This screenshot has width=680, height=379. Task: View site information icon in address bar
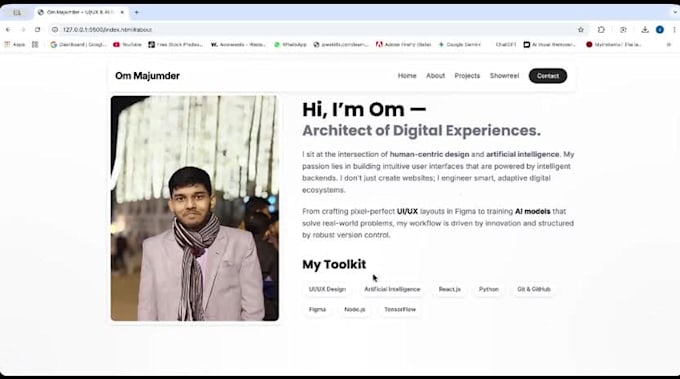(55, 29)
